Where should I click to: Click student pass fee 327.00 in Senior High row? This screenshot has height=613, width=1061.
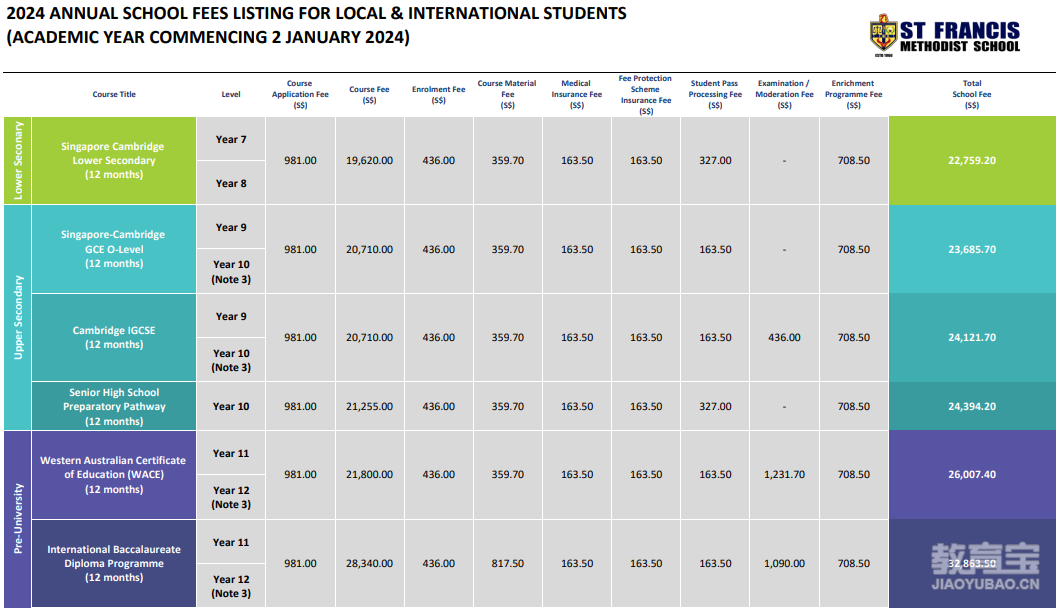click(x=715, y=407)
